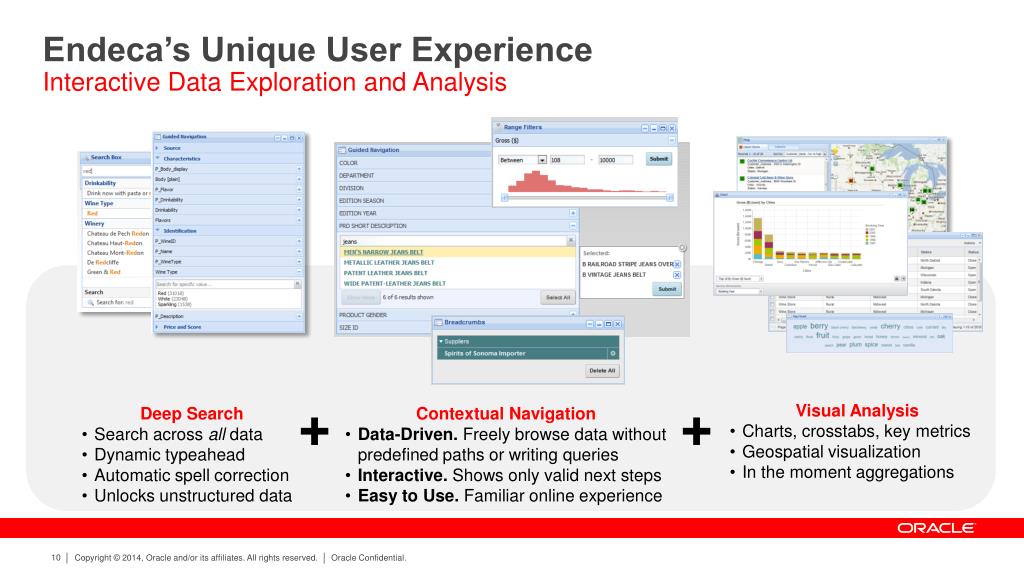Collapse PRD SHORT DESCRIPTION attribute

click(x=573, y=226)
